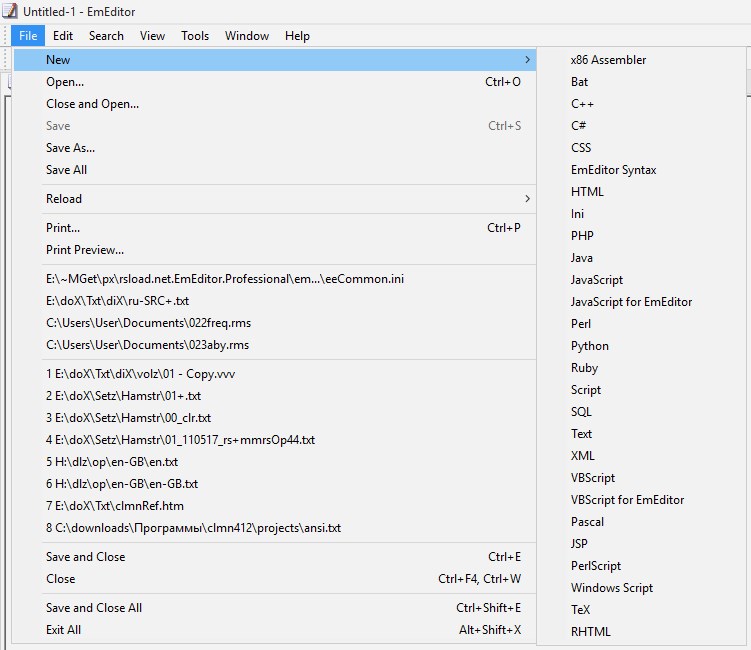Open recent file ru-SRC+.txt
The height and width of the screenshot is (650, 751).
tap(274, 301)
